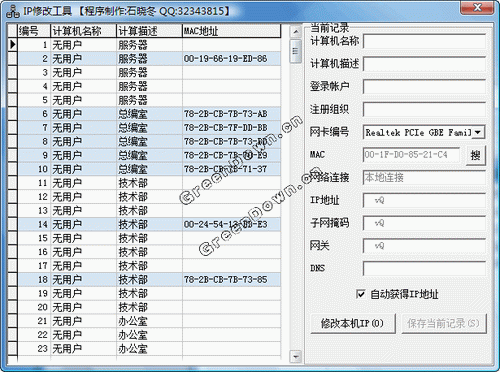Click 技术部 in row 16

click(x=133, y=252)
